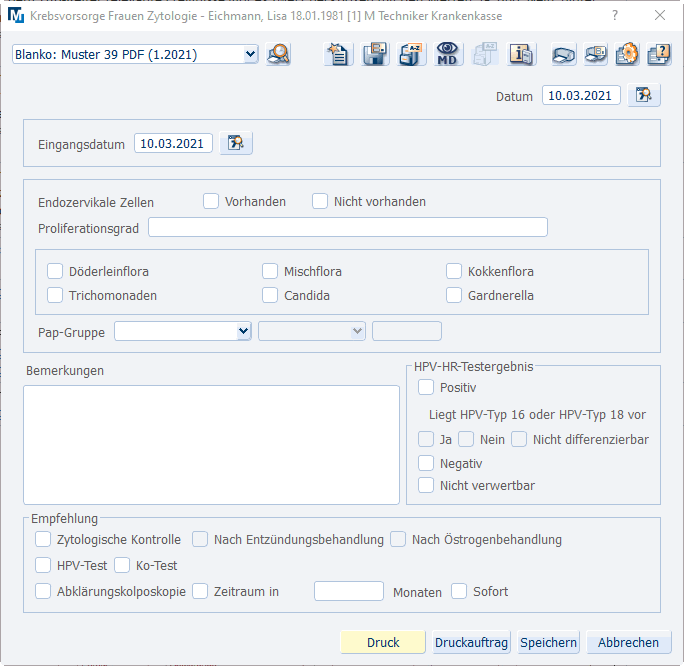Click the third Pap-Gruppe text box

click(x=407, y=331)
